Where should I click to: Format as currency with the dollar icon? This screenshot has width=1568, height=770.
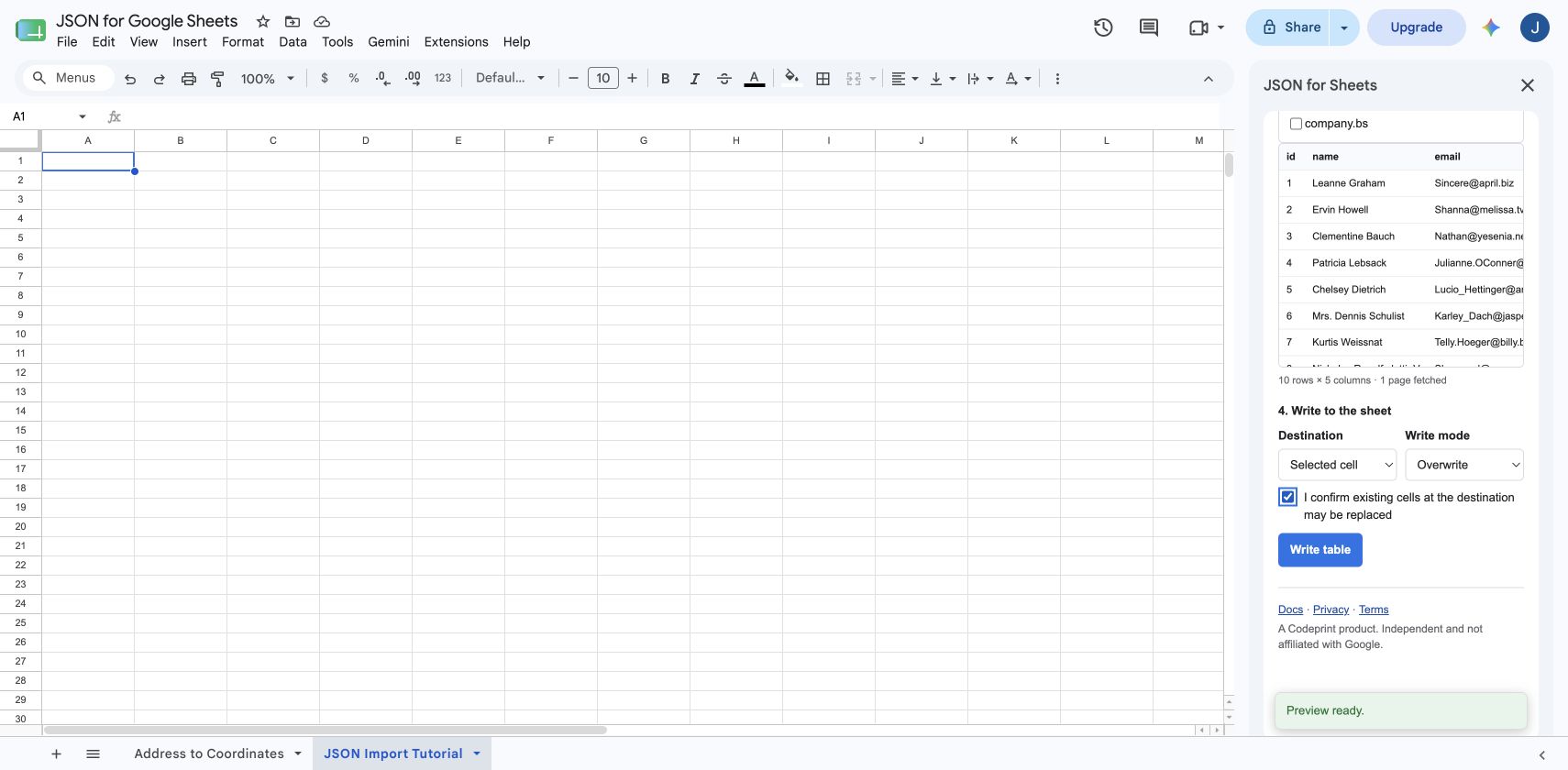(325, 79)
